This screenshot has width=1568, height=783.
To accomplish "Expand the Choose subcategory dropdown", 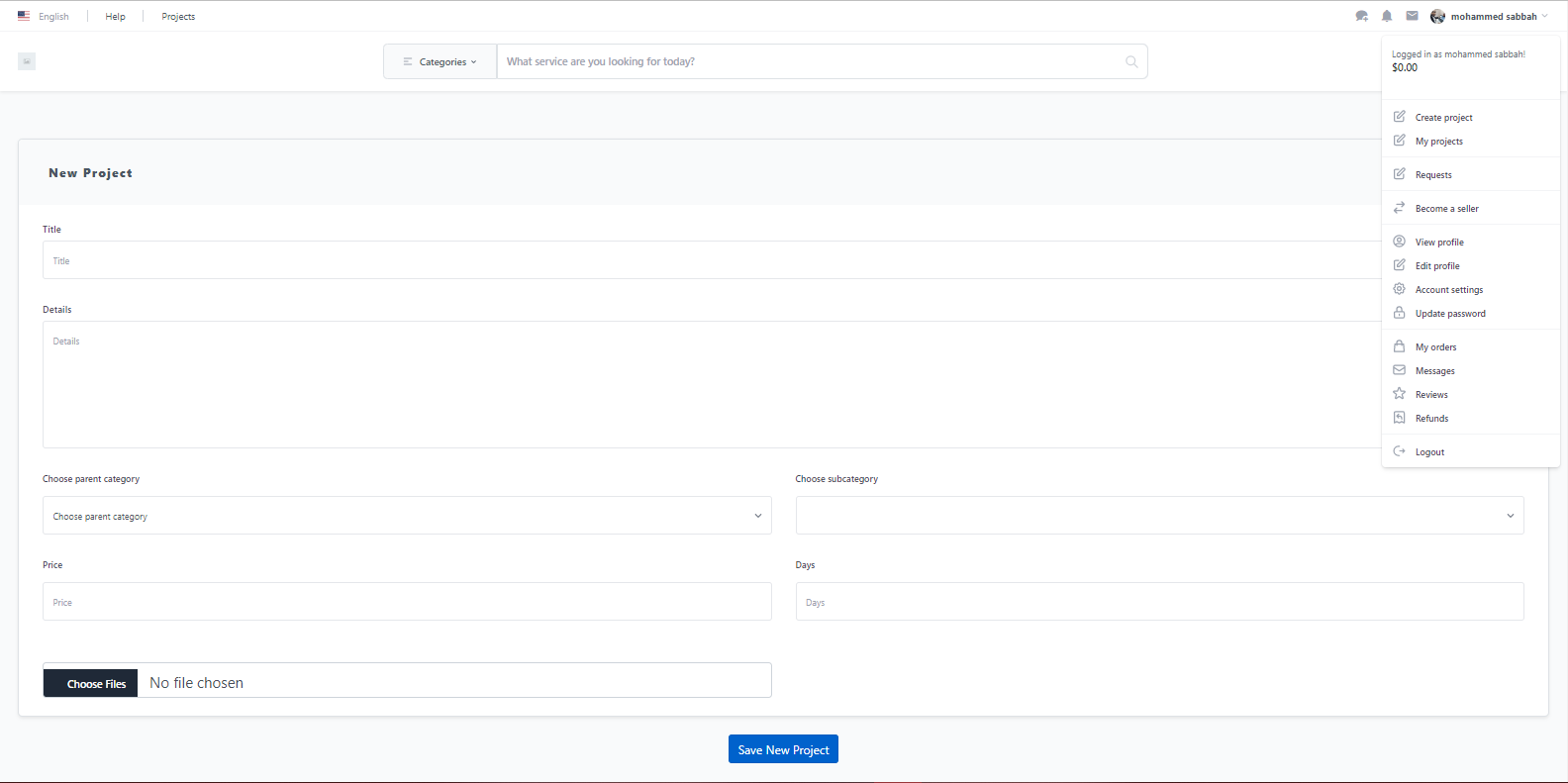I will click(x=1159, y=516).
